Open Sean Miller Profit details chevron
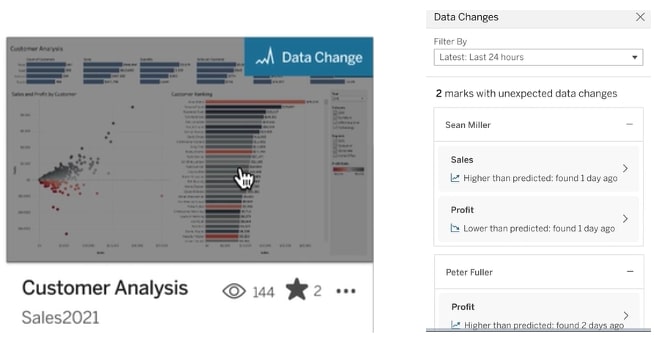Image resolution: width=654 pixels, height=364 pixels. click(x=625, y=218)
